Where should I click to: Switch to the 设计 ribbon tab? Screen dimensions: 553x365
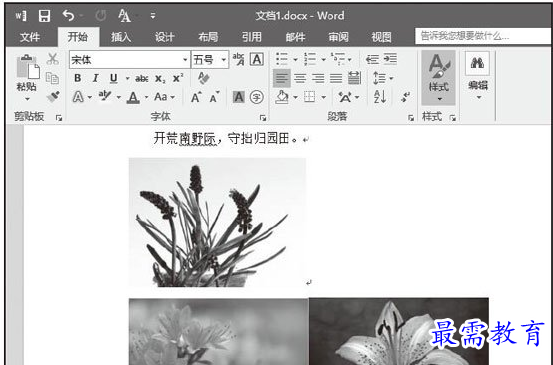[x=164, y=37]
